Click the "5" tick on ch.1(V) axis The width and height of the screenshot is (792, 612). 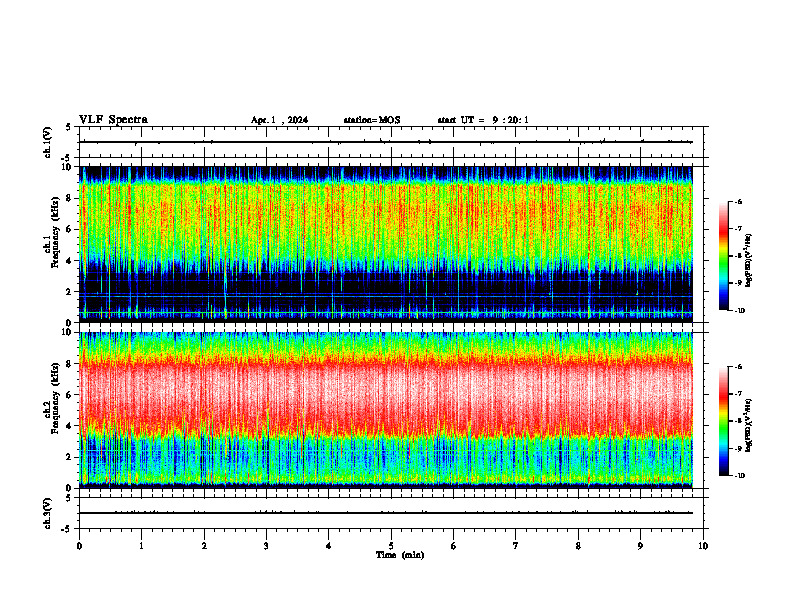click(68, 128)
